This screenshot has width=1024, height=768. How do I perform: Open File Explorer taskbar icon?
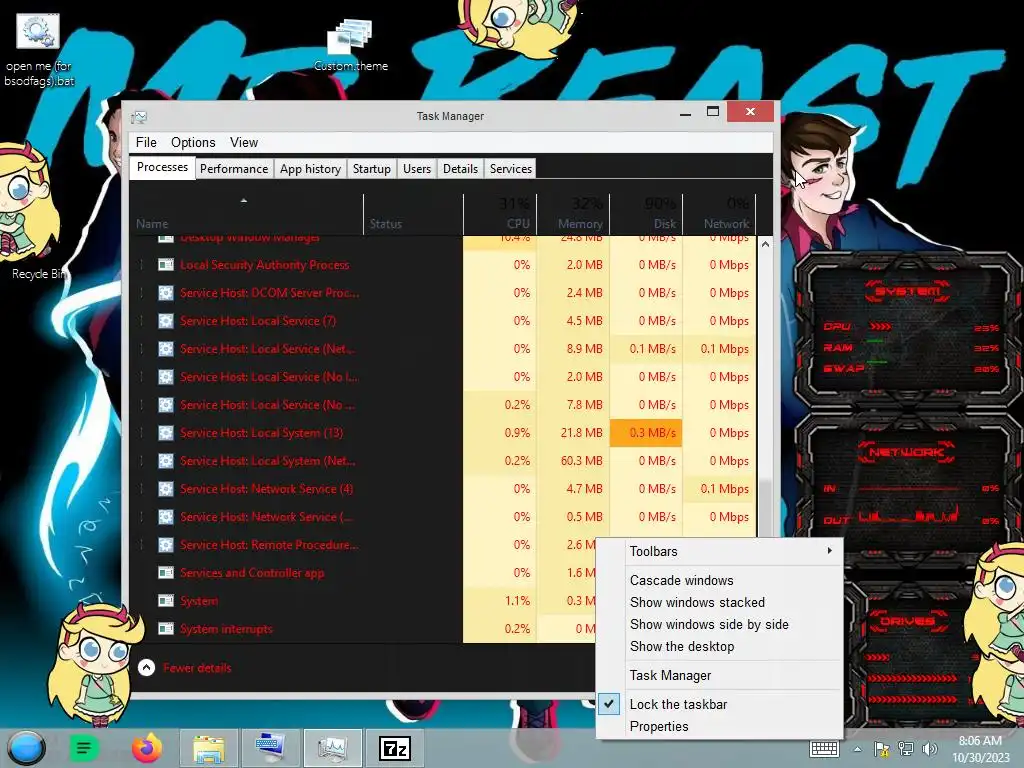click(209, 748)
